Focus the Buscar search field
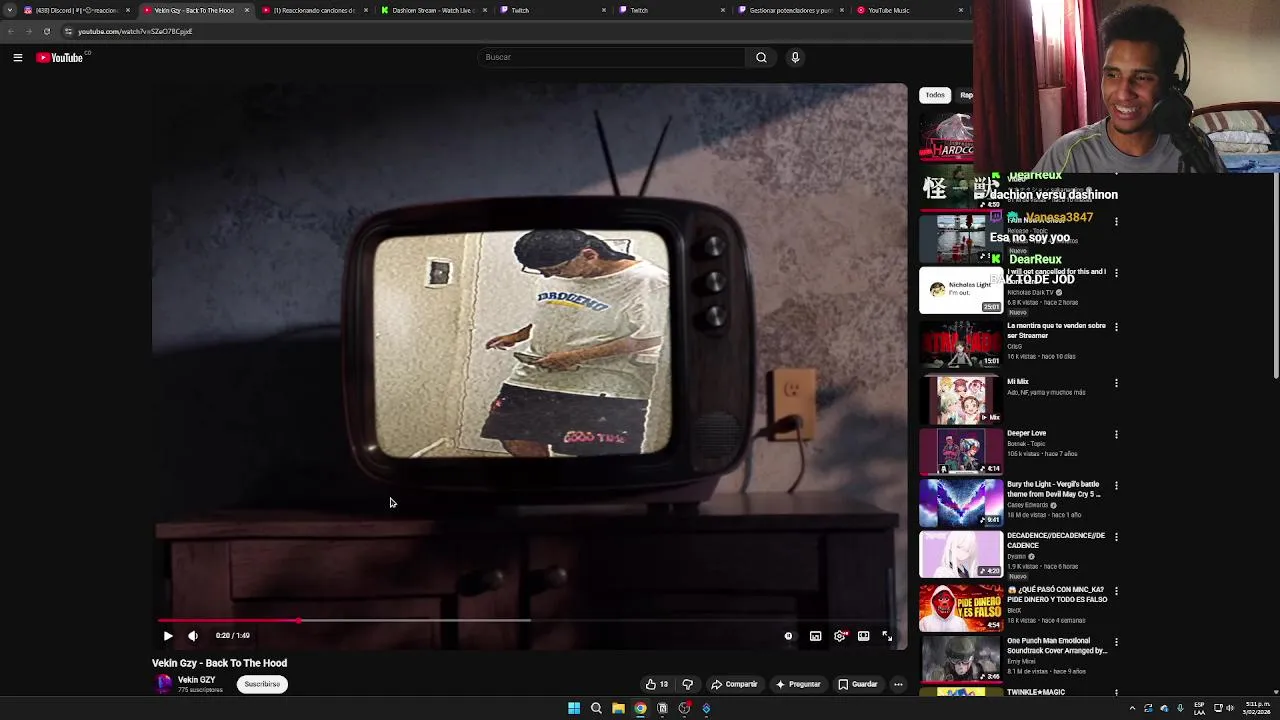1280x720 pixels. coord(612,57)
